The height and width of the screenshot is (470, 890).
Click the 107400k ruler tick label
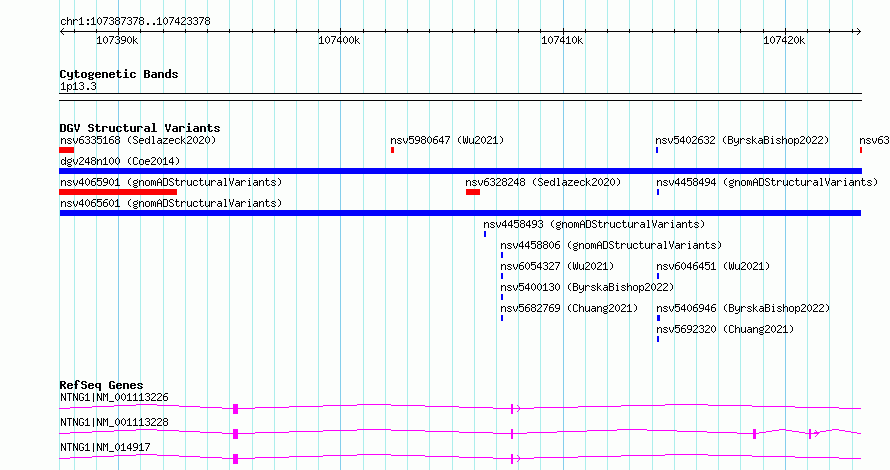339,40
